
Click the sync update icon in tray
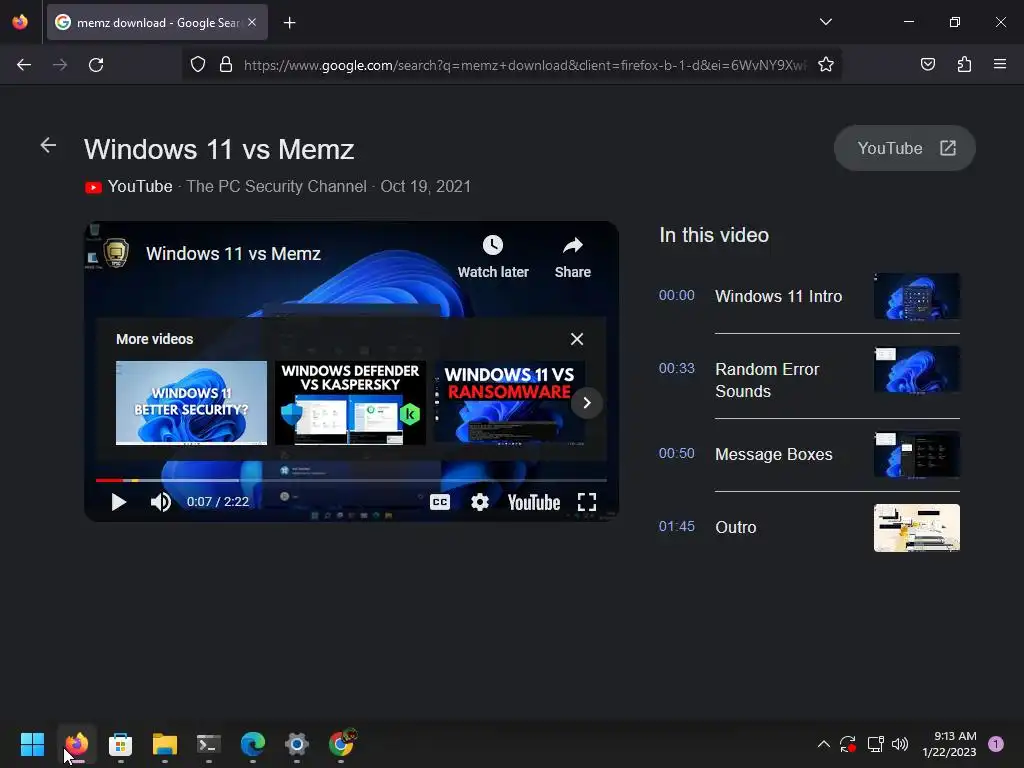tap(848, 744)
